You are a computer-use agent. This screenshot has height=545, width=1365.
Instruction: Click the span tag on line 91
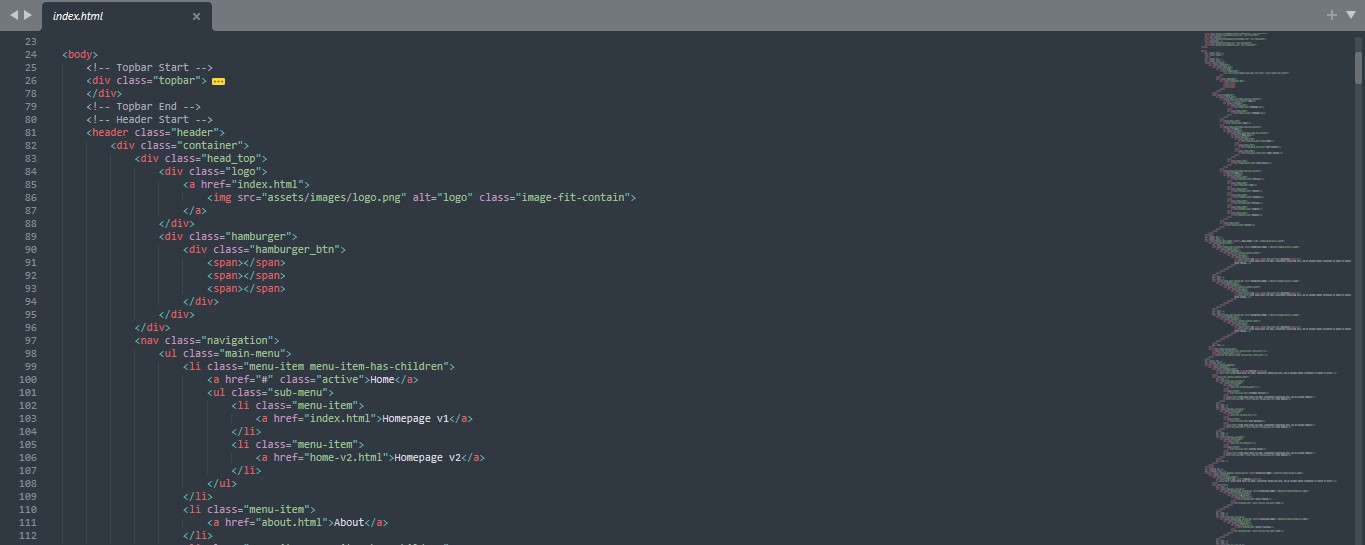click(x=246, y=262)
